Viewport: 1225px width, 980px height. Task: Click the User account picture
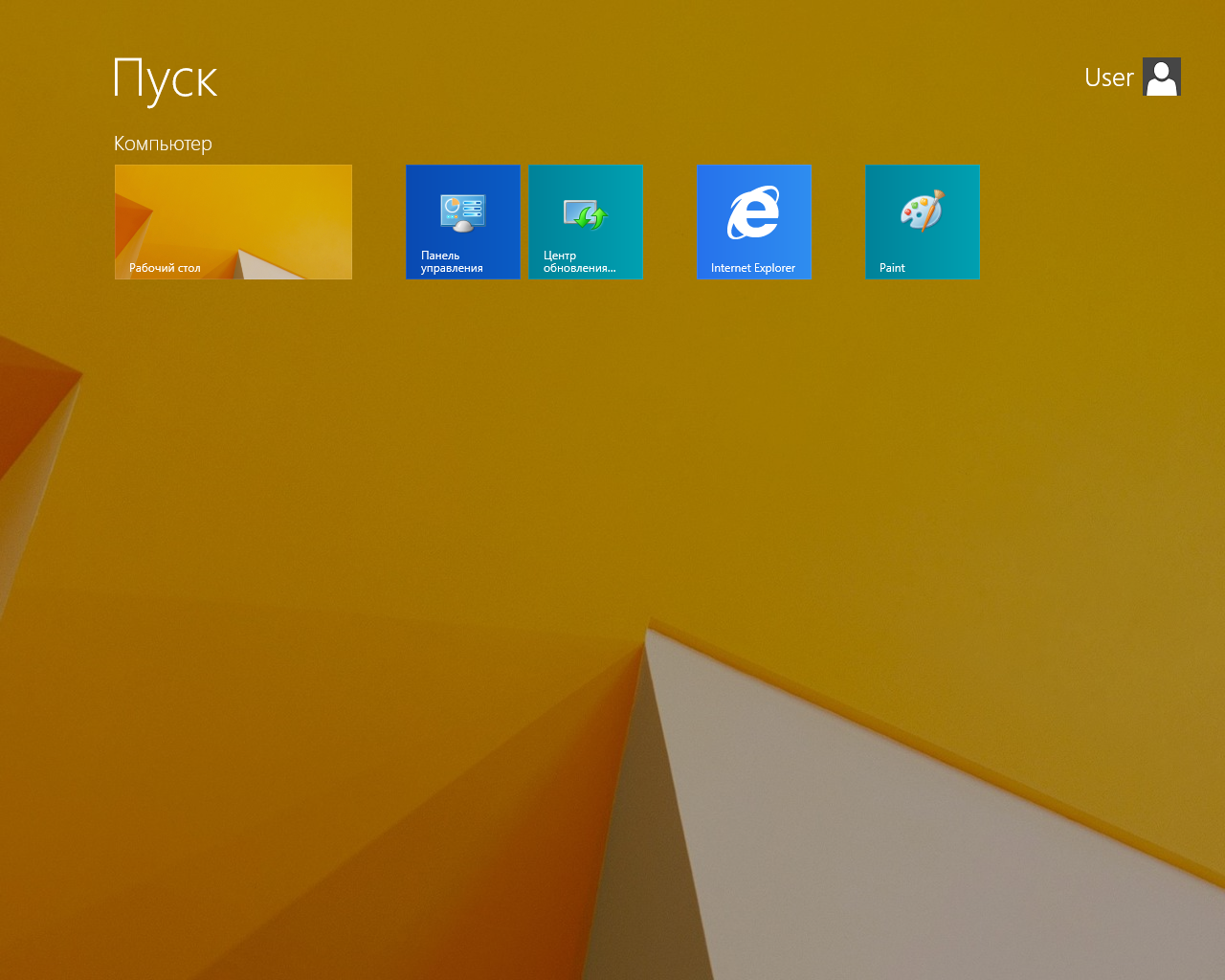tap(1162, 77)
